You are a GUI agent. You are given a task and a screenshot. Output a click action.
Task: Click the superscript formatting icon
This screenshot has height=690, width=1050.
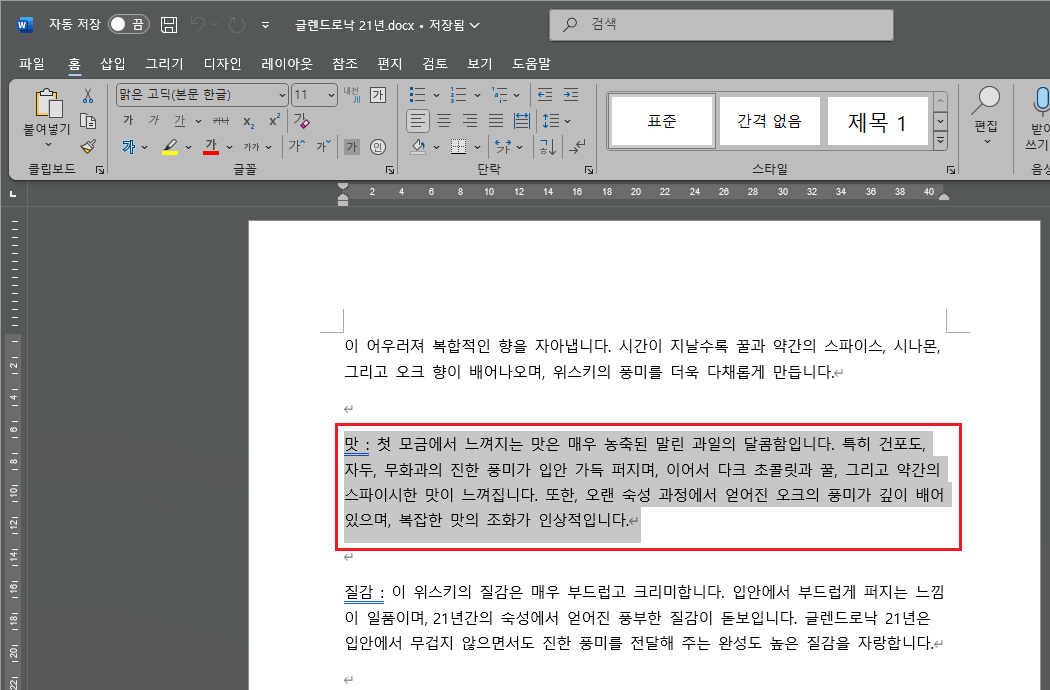pyautogui.click(x=275, y=120)
